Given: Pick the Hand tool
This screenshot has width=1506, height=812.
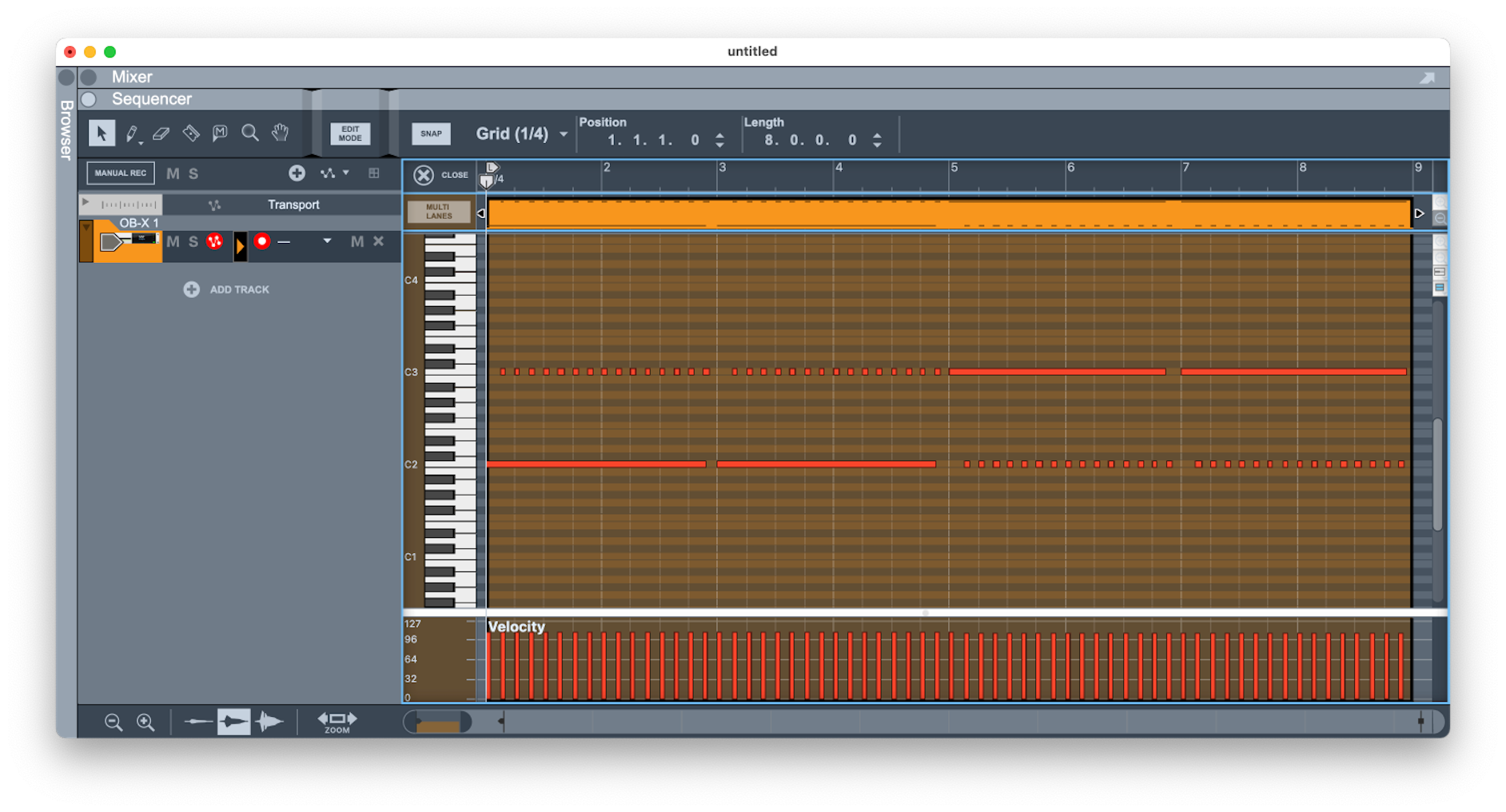Looking at the screenshot, I should (x=280, y=133).
